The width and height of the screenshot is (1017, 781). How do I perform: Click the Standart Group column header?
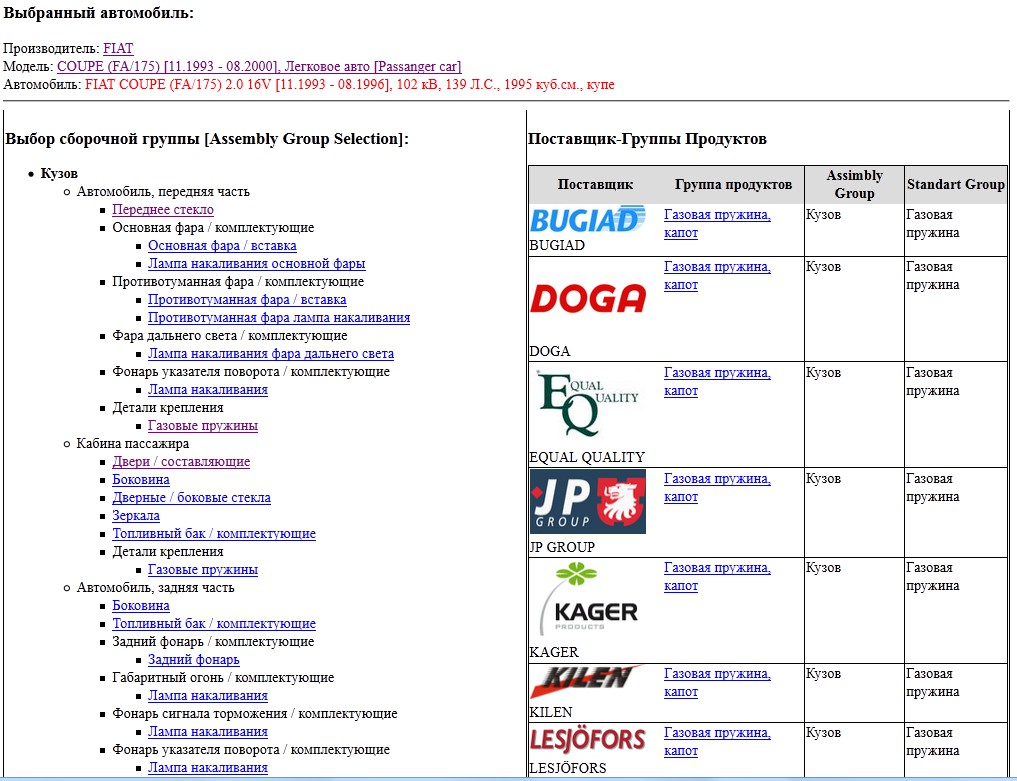[955, 184]
